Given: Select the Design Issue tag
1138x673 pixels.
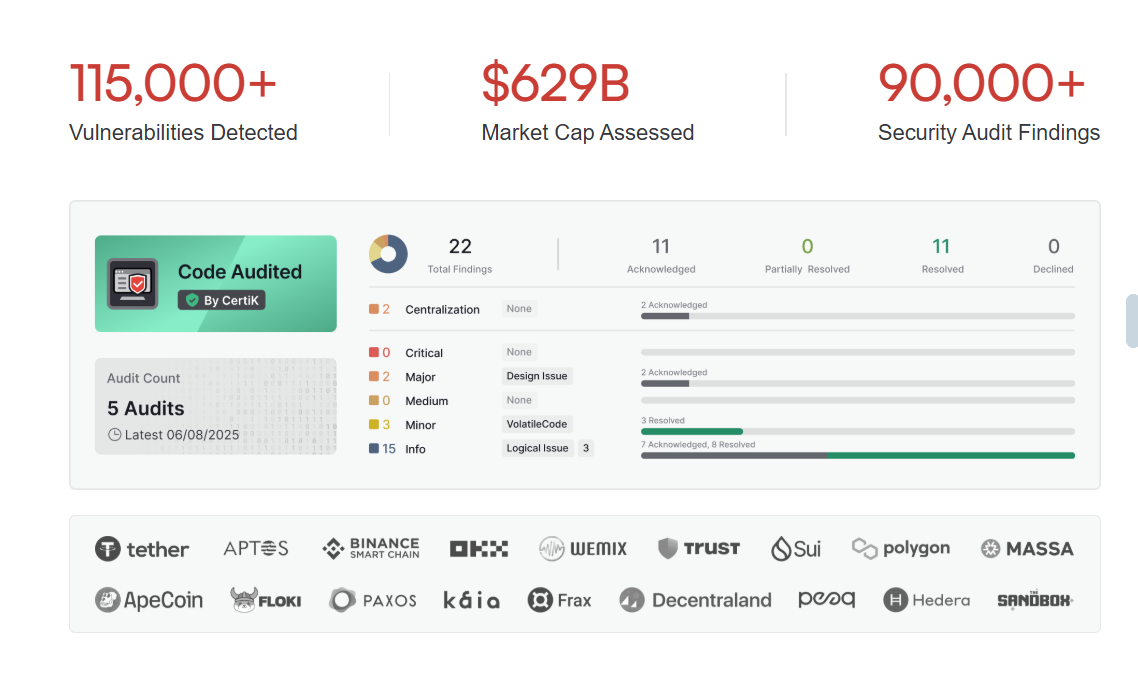Looking at the screenshot, I should (x=537, y=376).
